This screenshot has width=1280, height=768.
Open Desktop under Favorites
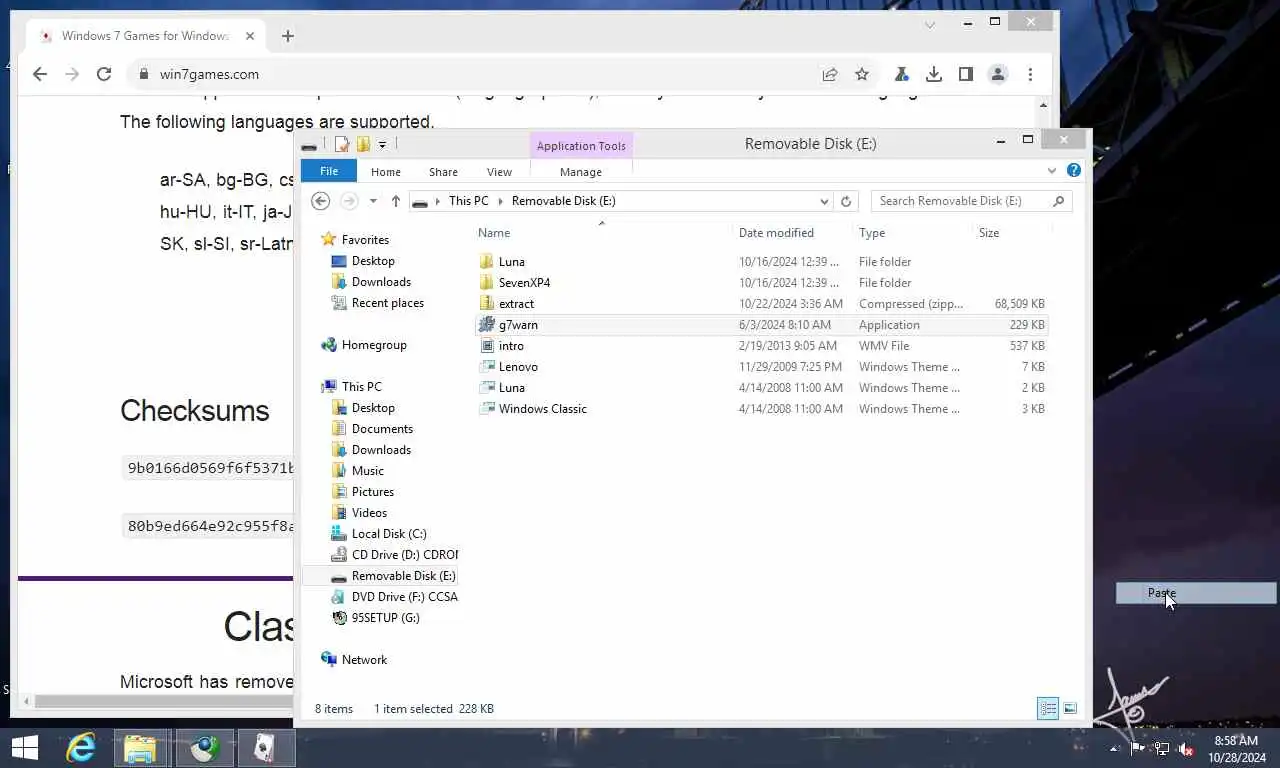point(373,261)
